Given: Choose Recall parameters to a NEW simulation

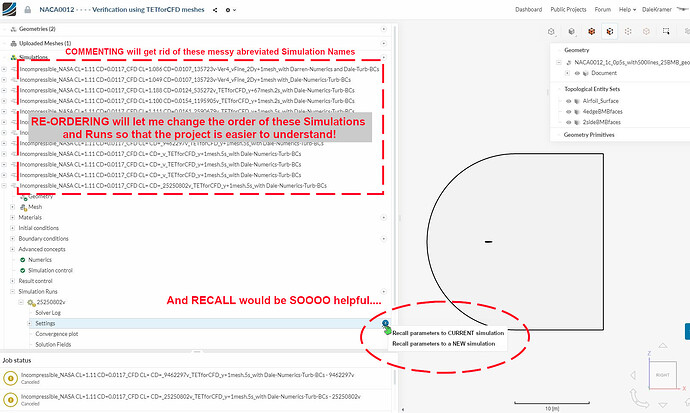Looking at the screenshot, I should pyautogui.click(x=444, y=344).
